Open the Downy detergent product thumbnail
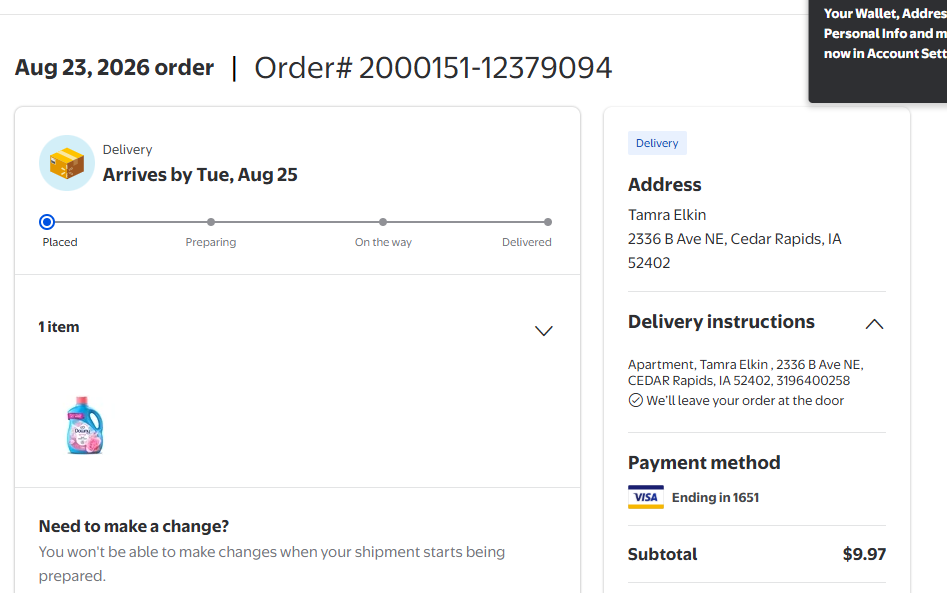This screenshot has width=947, height=593. pos(85,425)
